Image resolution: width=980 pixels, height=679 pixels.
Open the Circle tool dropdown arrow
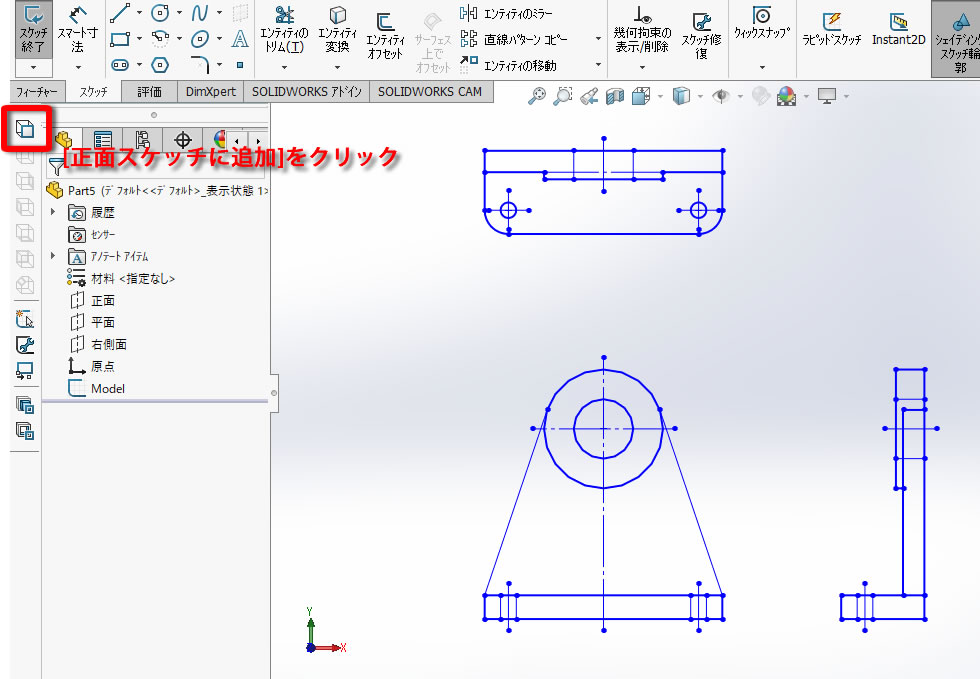pos(179,13)
